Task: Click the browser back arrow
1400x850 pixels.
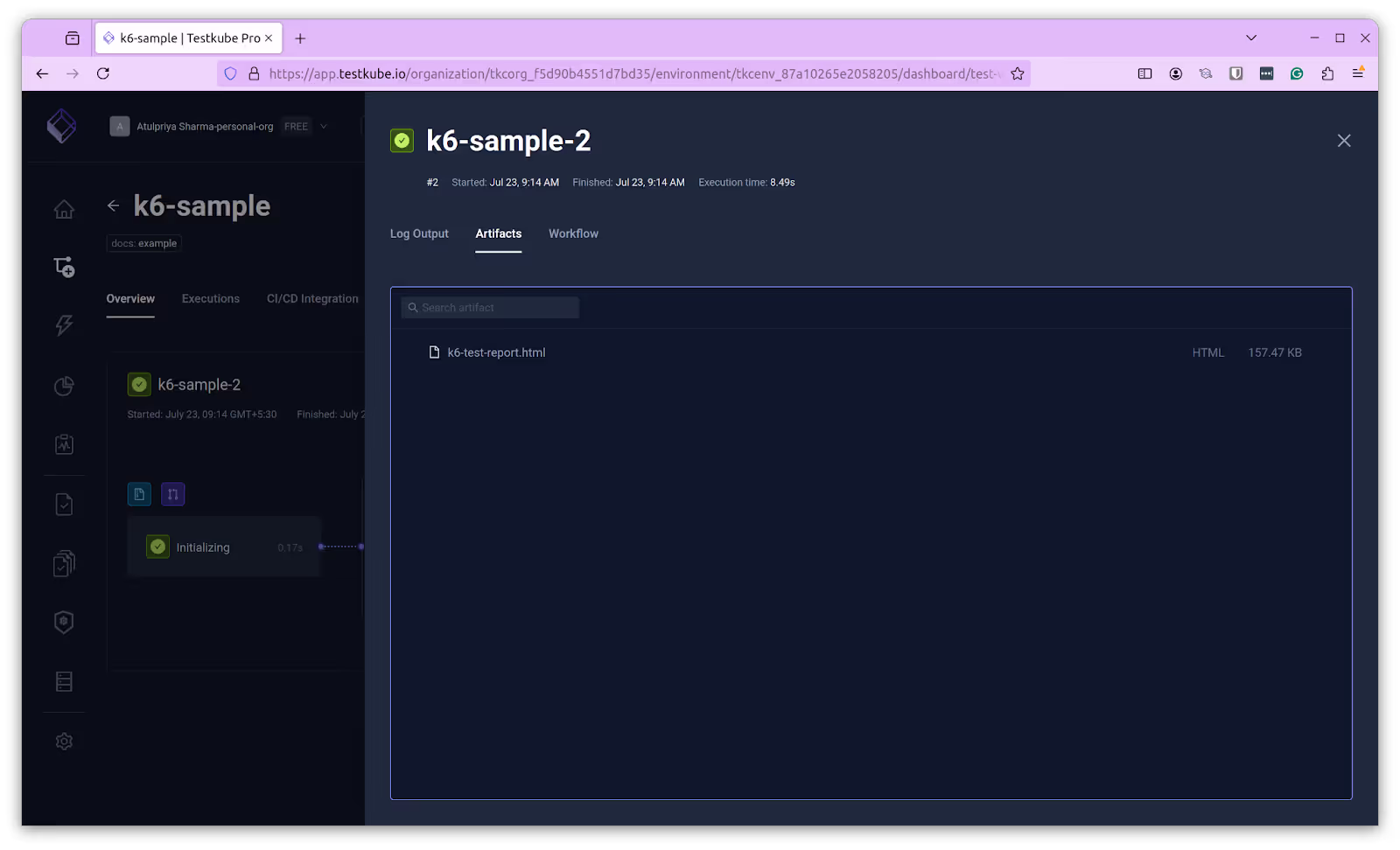Action: pyautogui.click(x=42, y=73)
